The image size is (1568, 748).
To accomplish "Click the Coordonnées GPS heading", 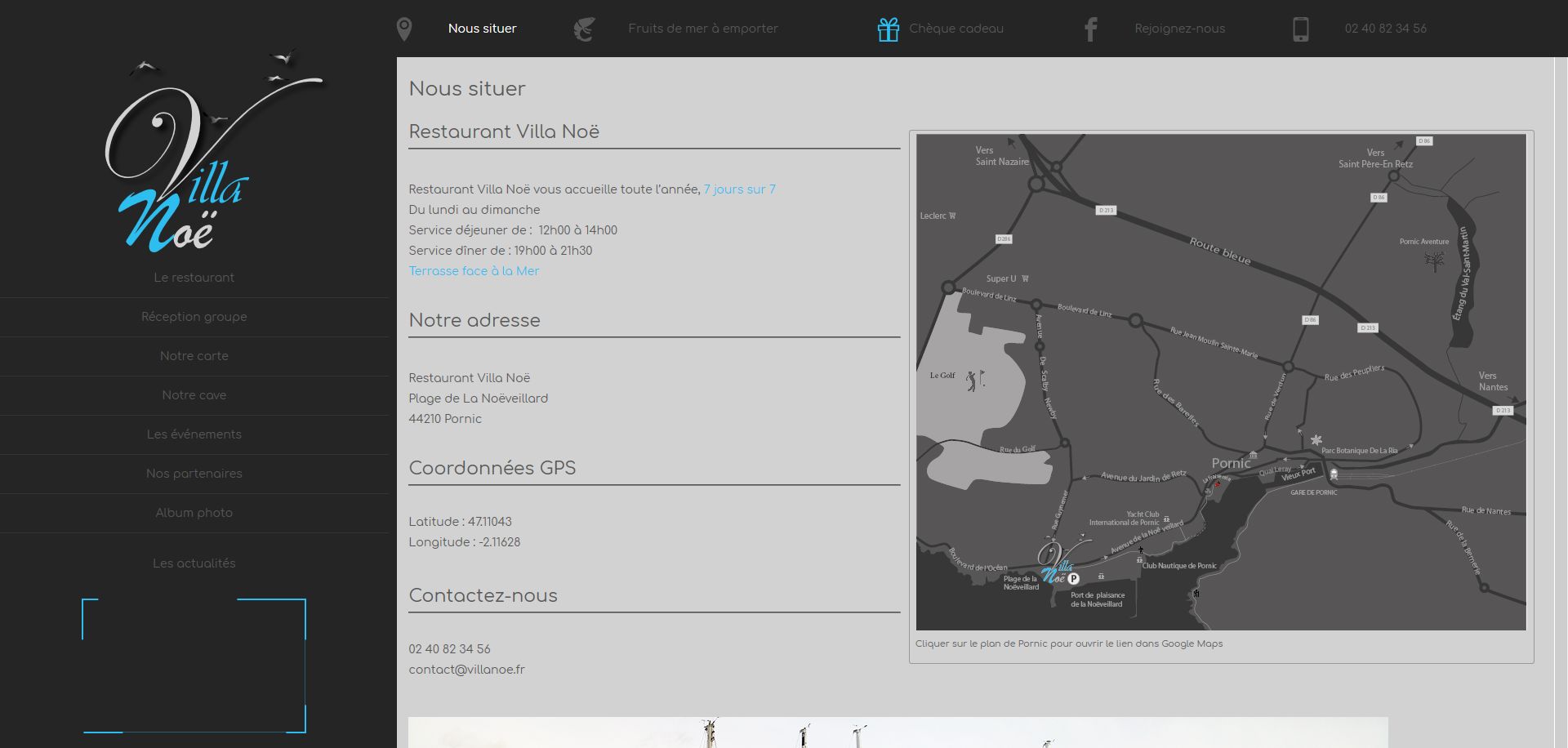I will click(492, 468).
